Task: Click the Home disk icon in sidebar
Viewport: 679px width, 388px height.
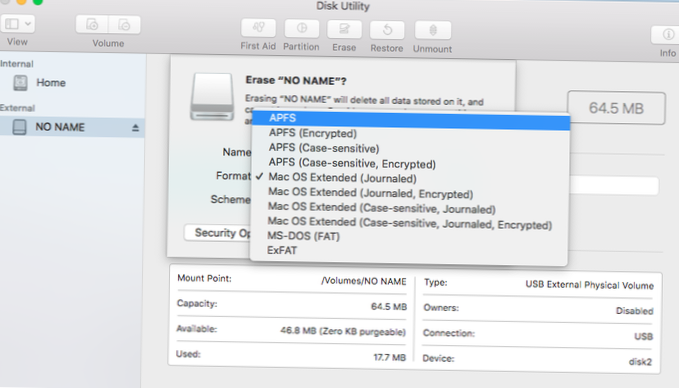Action: point(20,82)
